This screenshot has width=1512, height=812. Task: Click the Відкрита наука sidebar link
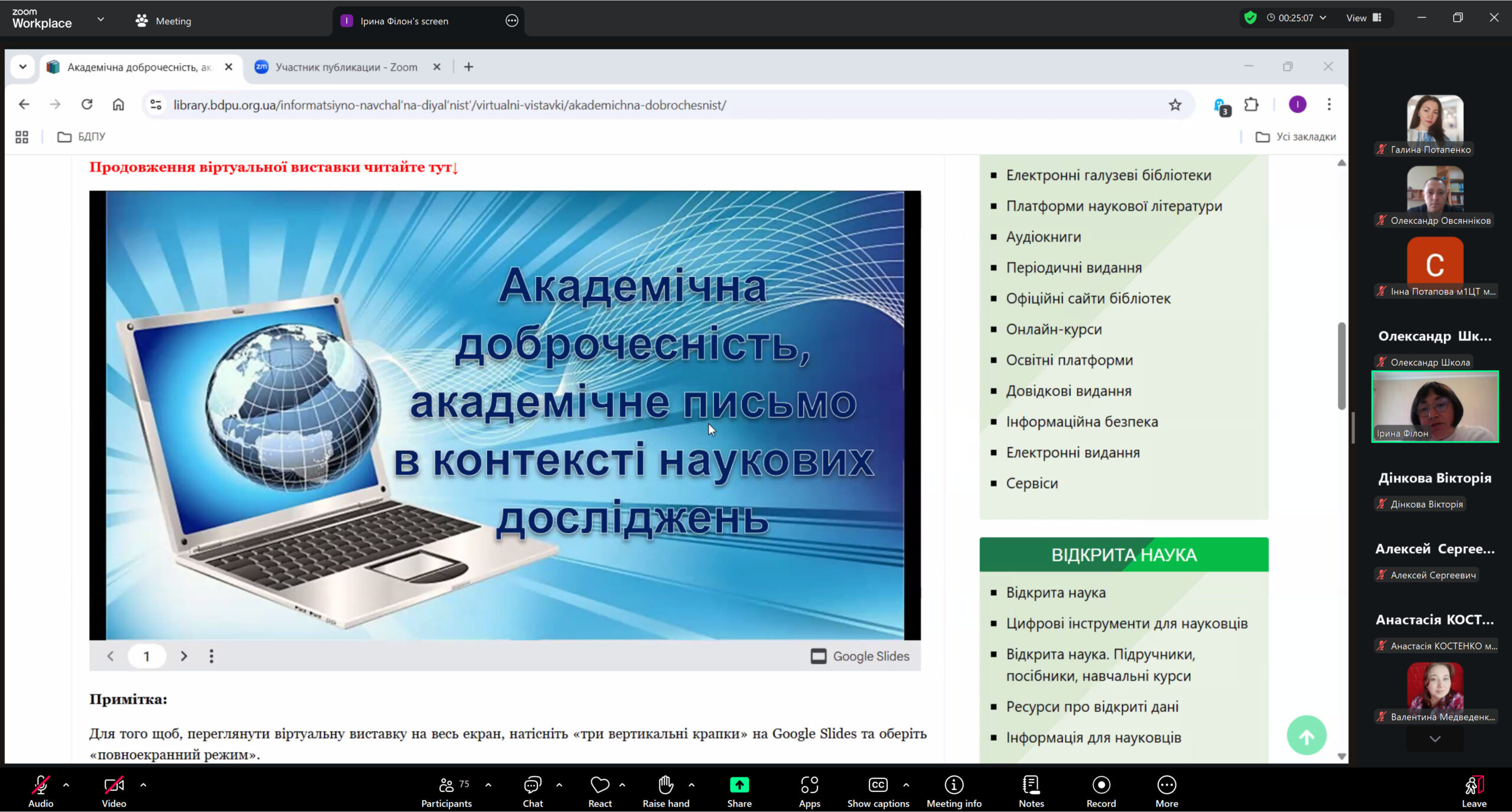click(1055, 592)
